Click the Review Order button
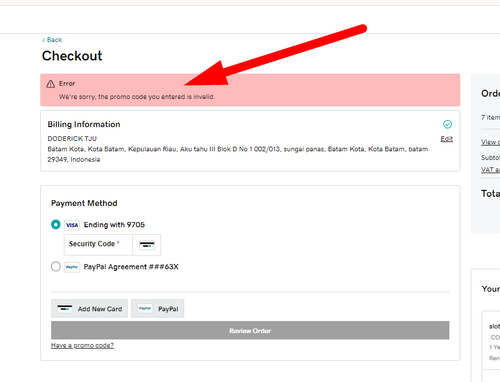This screenshot has height=382, width=500. (x=250, y=330)
